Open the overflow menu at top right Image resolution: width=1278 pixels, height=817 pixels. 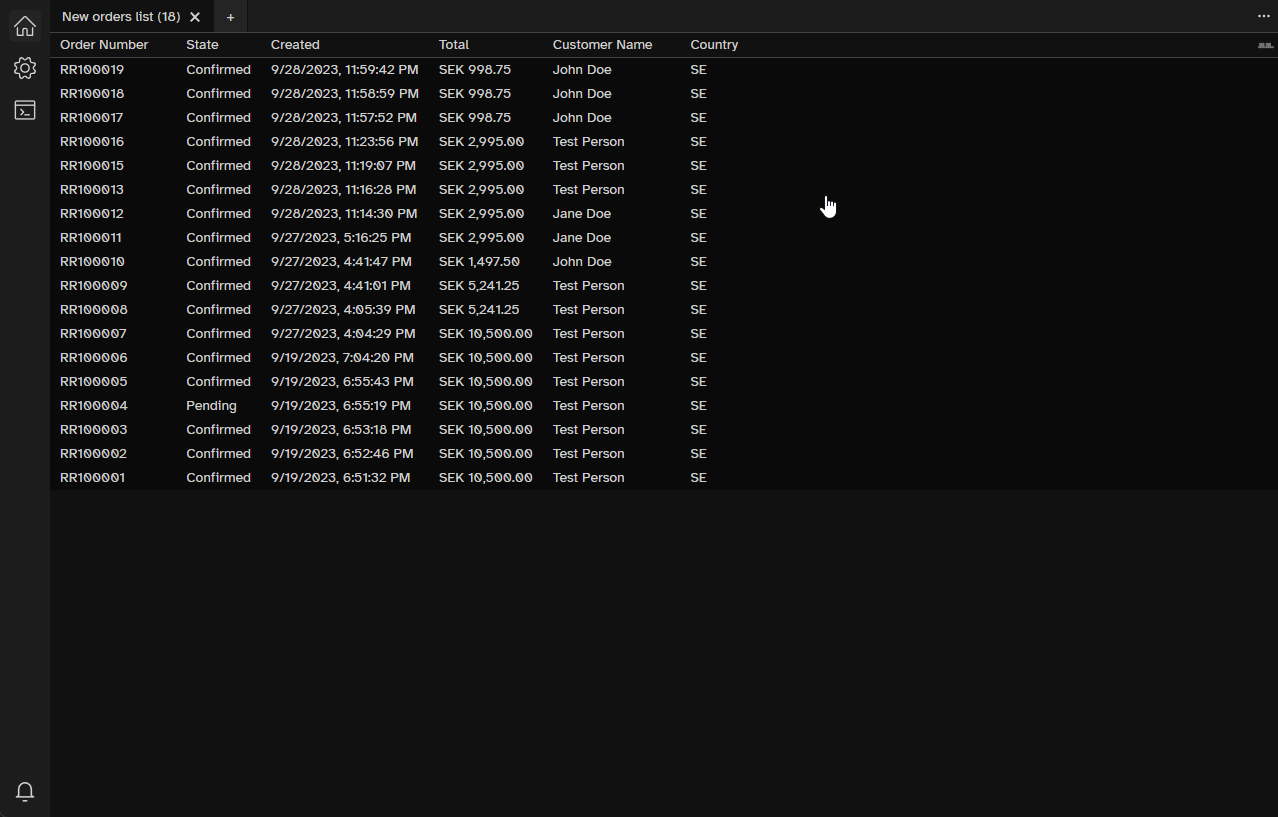pyautogui.click(x=1263, y=16)
